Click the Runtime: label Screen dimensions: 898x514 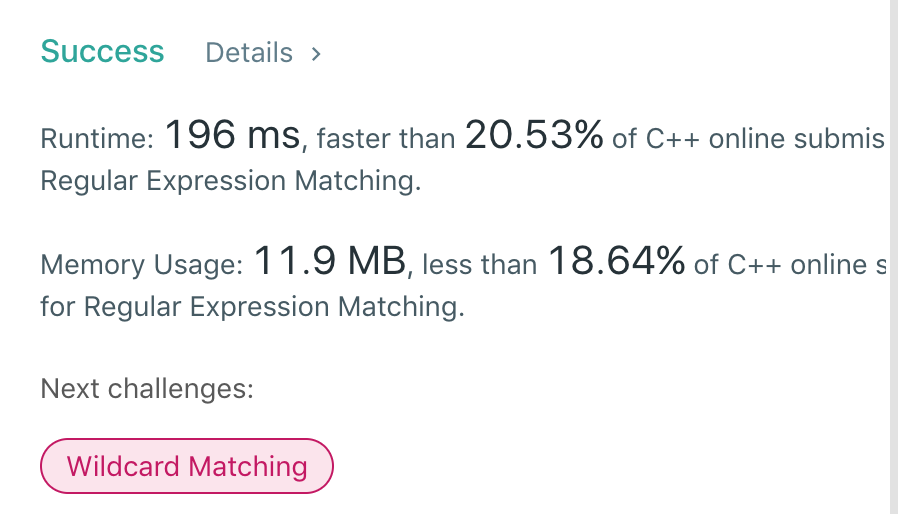tap(96, 138)
